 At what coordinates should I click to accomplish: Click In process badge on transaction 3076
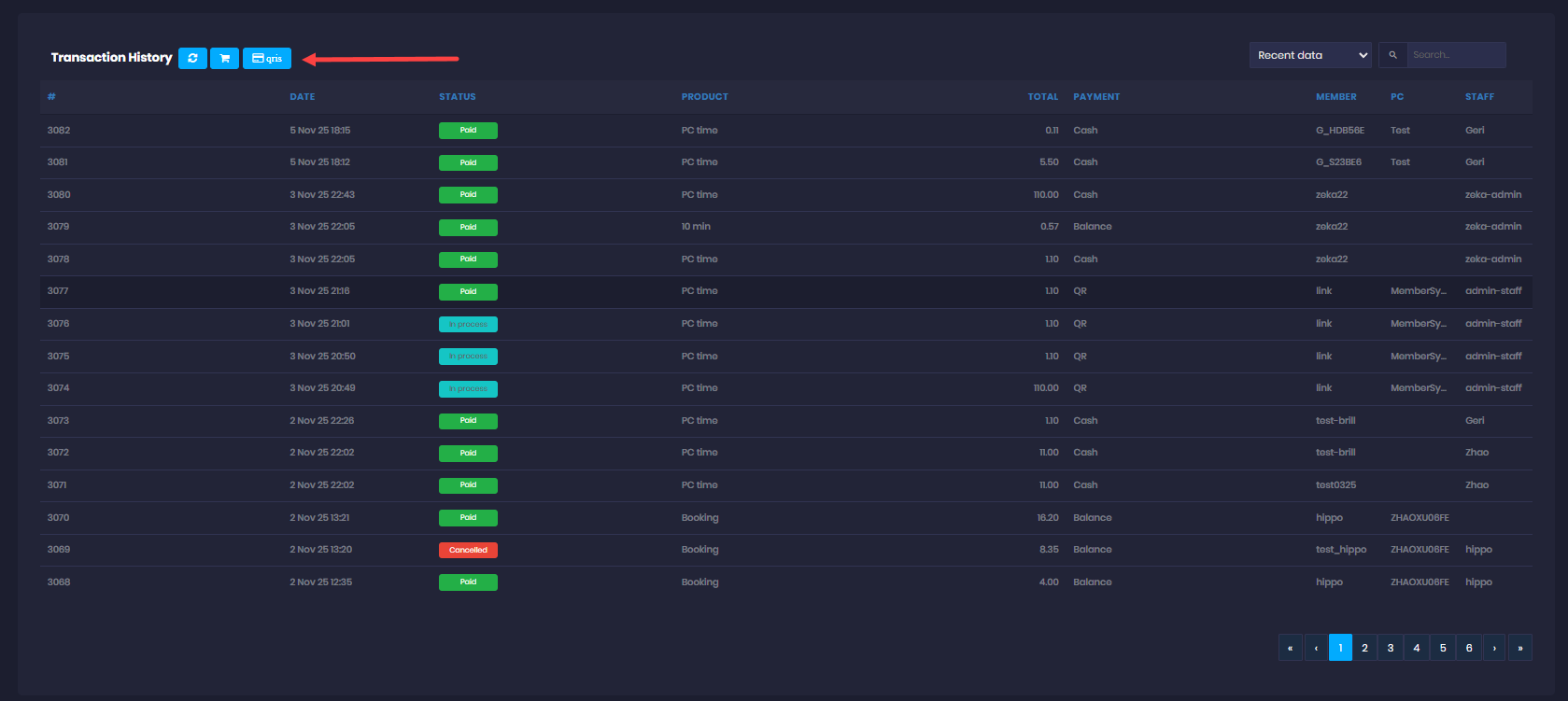(468, 324)
